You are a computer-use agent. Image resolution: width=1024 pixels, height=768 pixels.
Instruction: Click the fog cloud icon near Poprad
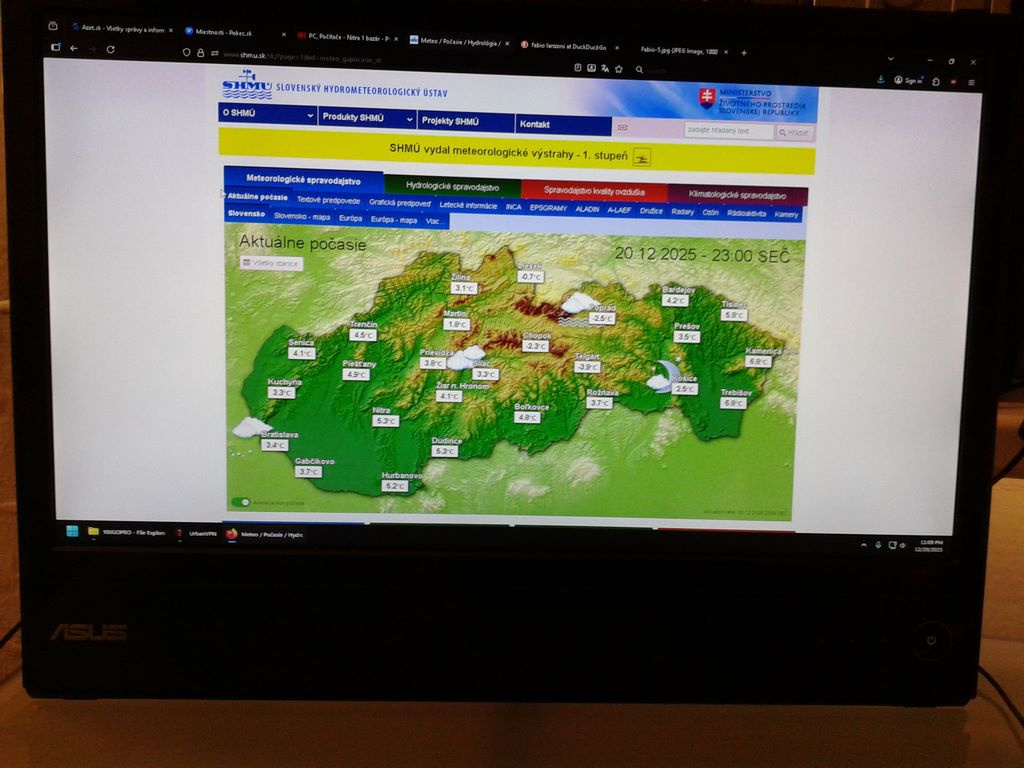click(577, 303)
